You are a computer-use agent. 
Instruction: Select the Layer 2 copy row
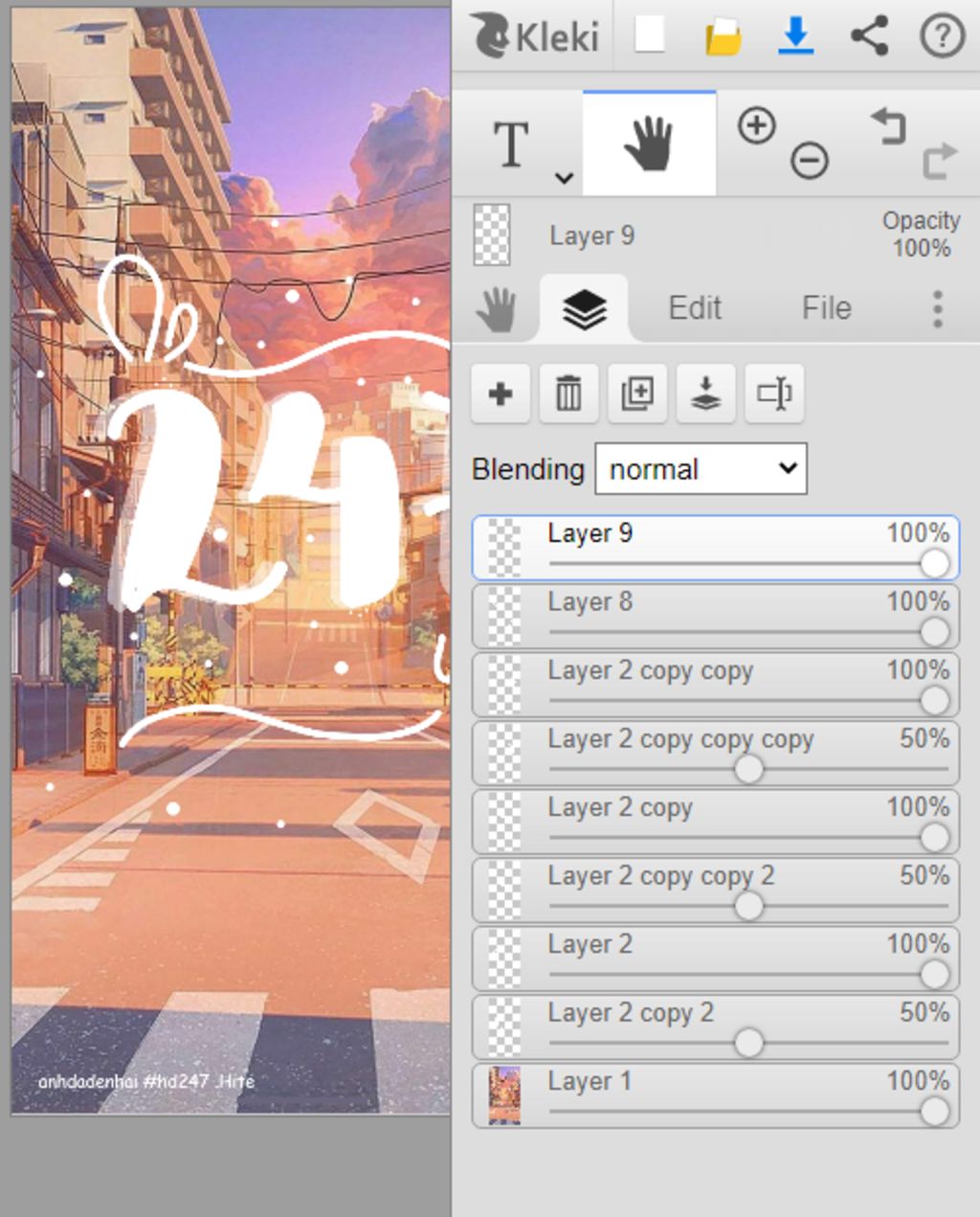click(715, 823)
